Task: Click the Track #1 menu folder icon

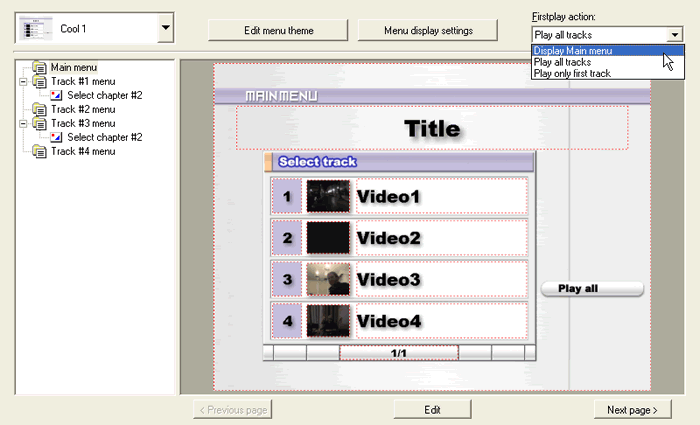Action: (x=39, y=82)
